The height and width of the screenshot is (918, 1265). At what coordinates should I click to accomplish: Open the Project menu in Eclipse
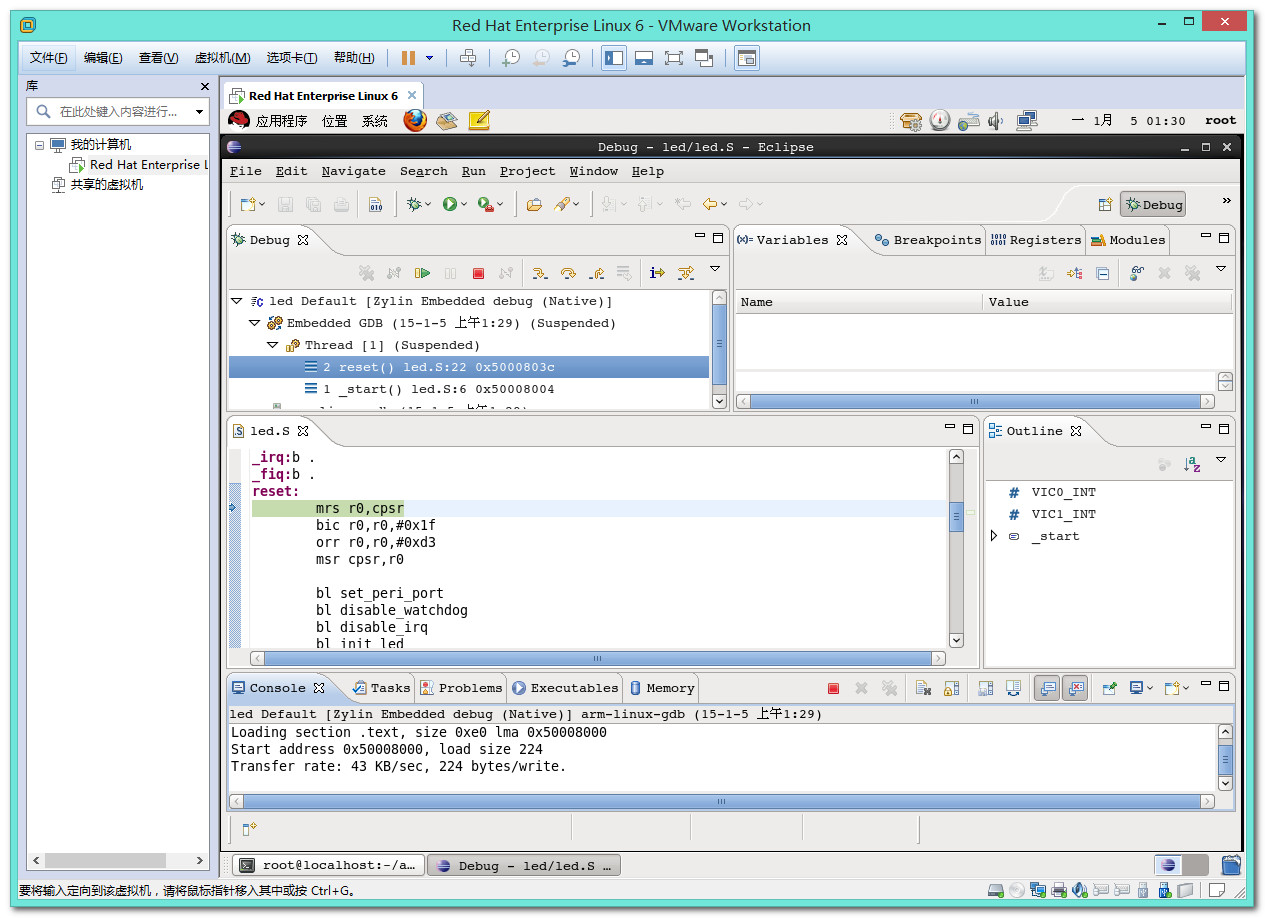(527, 171)
